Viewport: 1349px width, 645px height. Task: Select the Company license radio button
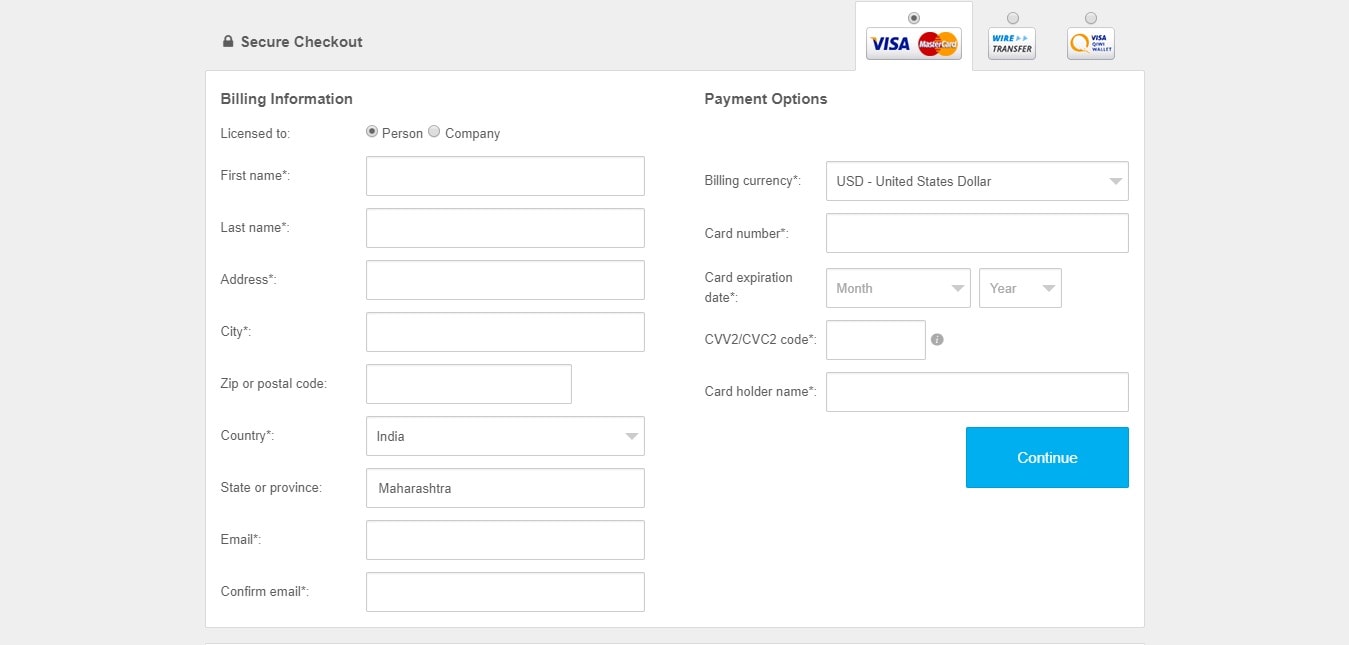click(434, 131)
